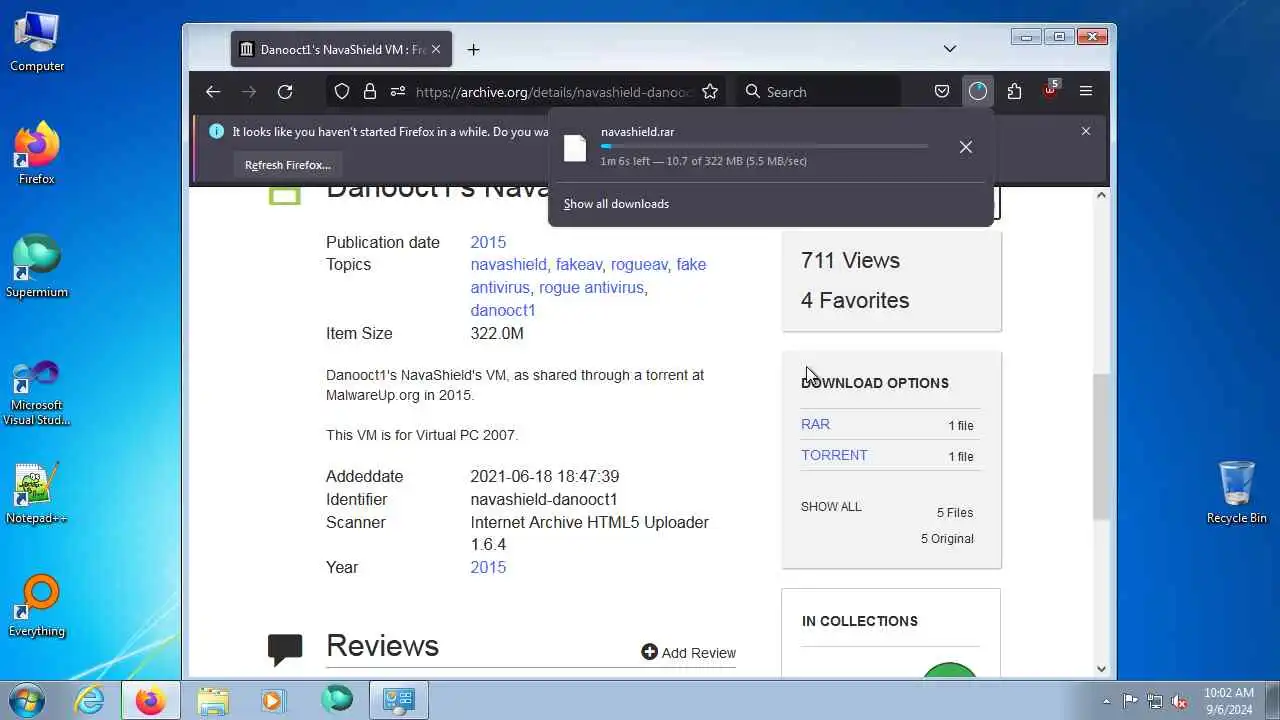Open the Notepad++ desktop shortcut
The width and height of the screenshot is (1280, 720).
[x=37, y=493]
